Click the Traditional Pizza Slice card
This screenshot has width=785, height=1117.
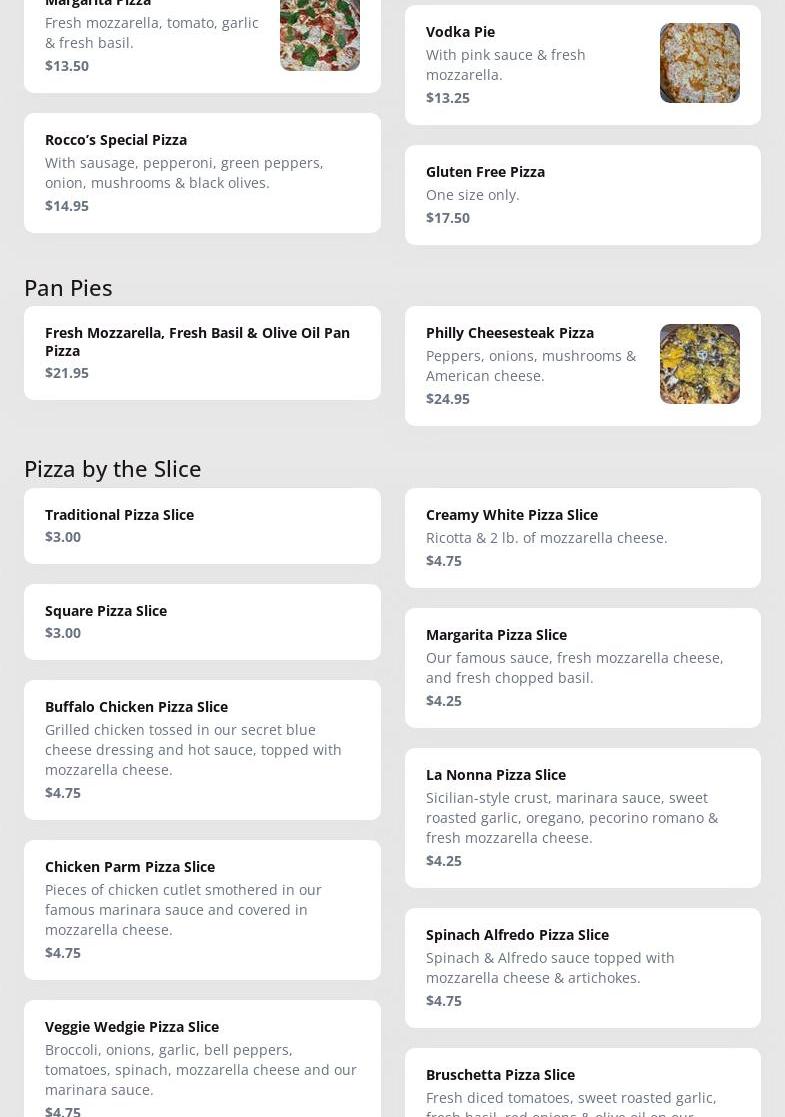[x=202, y=526]
